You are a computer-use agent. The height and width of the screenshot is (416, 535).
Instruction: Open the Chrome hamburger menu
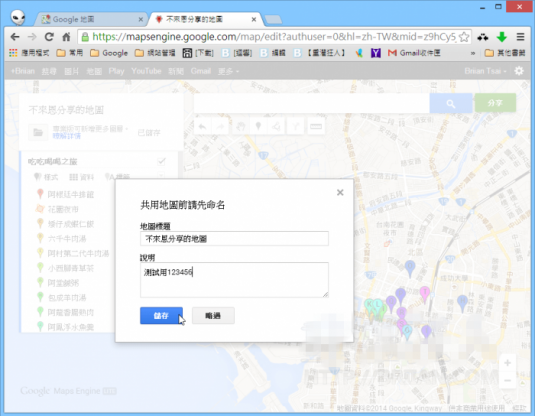(520, 37)
